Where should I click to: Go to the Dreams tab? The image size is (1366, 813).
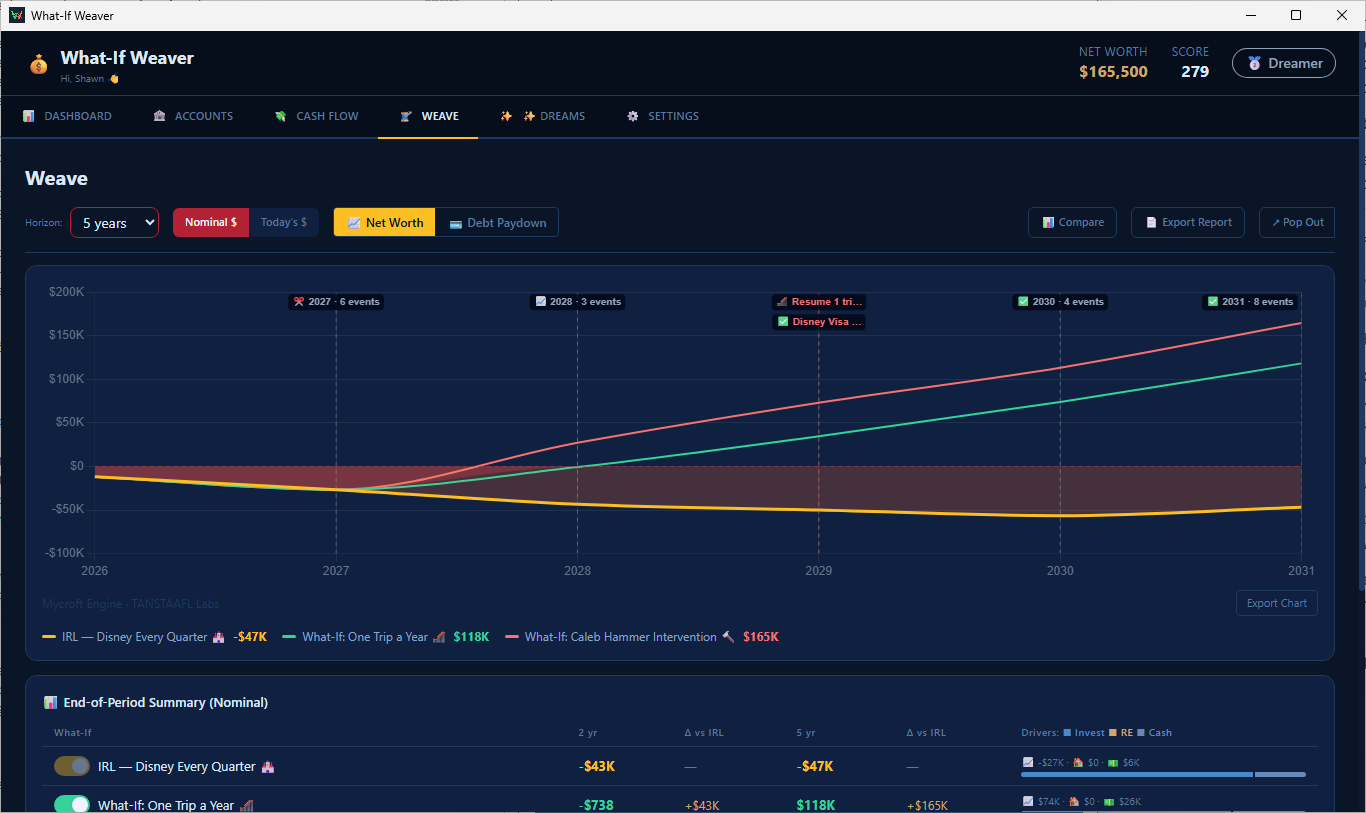[x=542, y=116]
